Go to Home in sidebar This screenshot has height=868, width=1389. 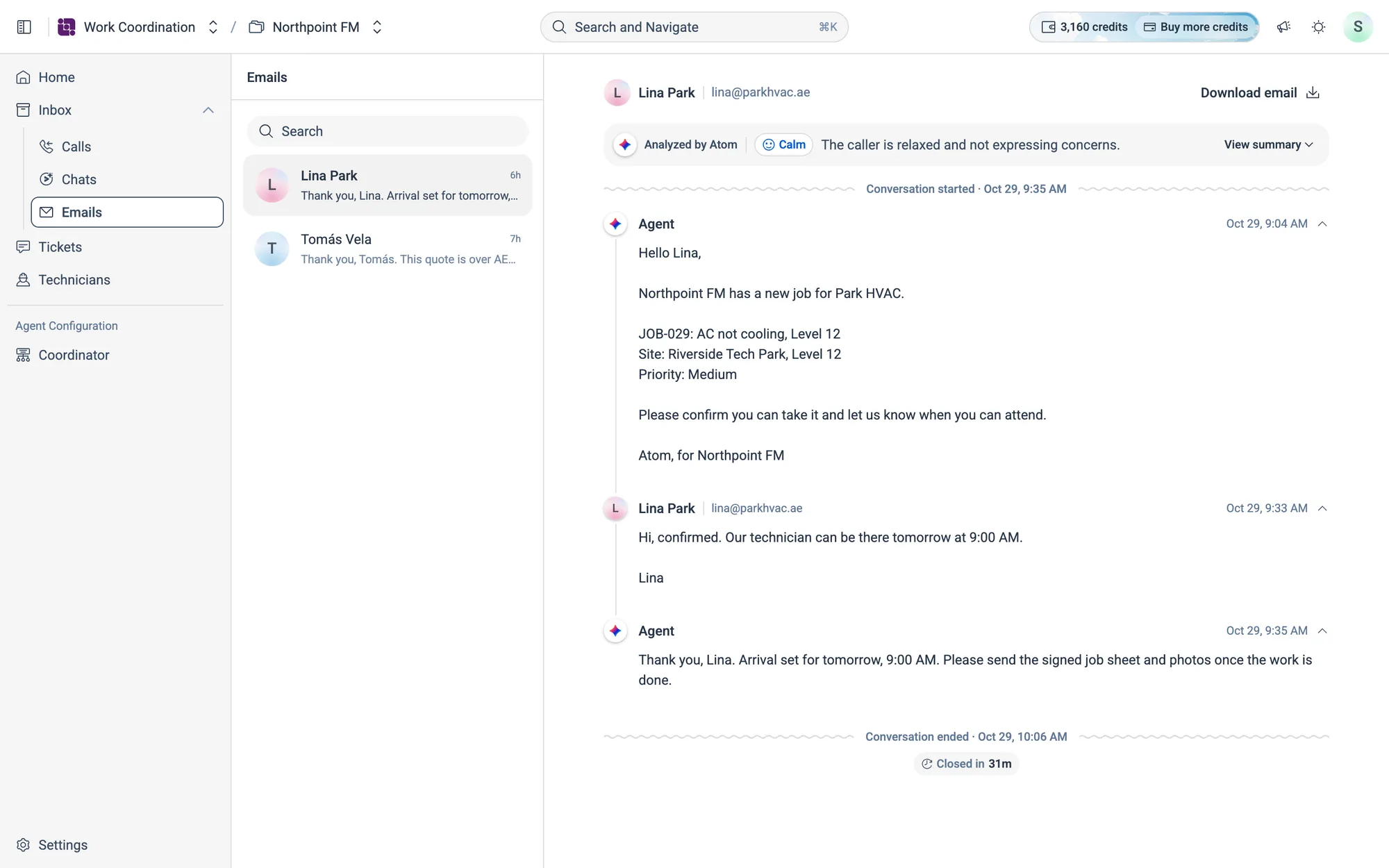(115, 77)
